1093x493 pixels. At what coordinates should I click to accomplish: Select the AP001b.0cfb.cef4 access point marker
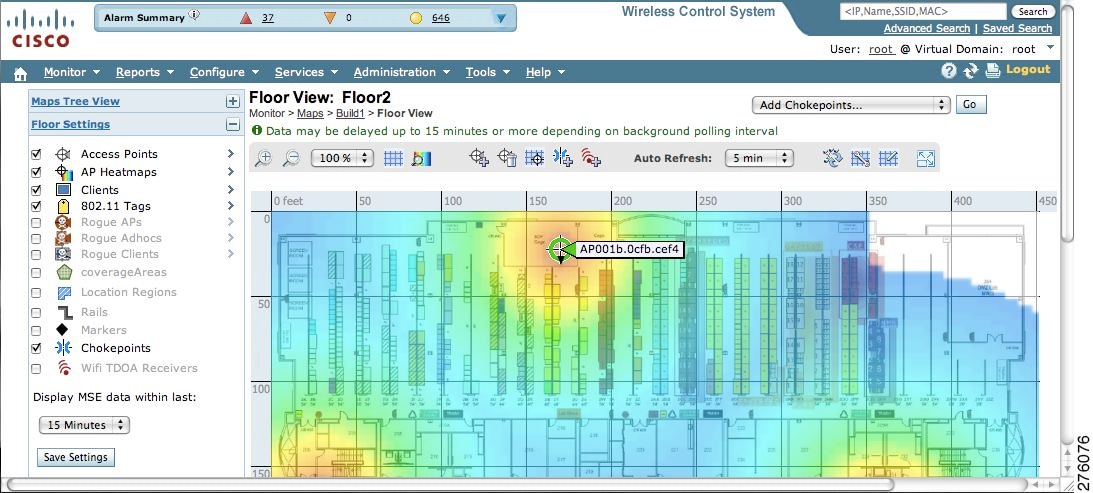(560, 249)
